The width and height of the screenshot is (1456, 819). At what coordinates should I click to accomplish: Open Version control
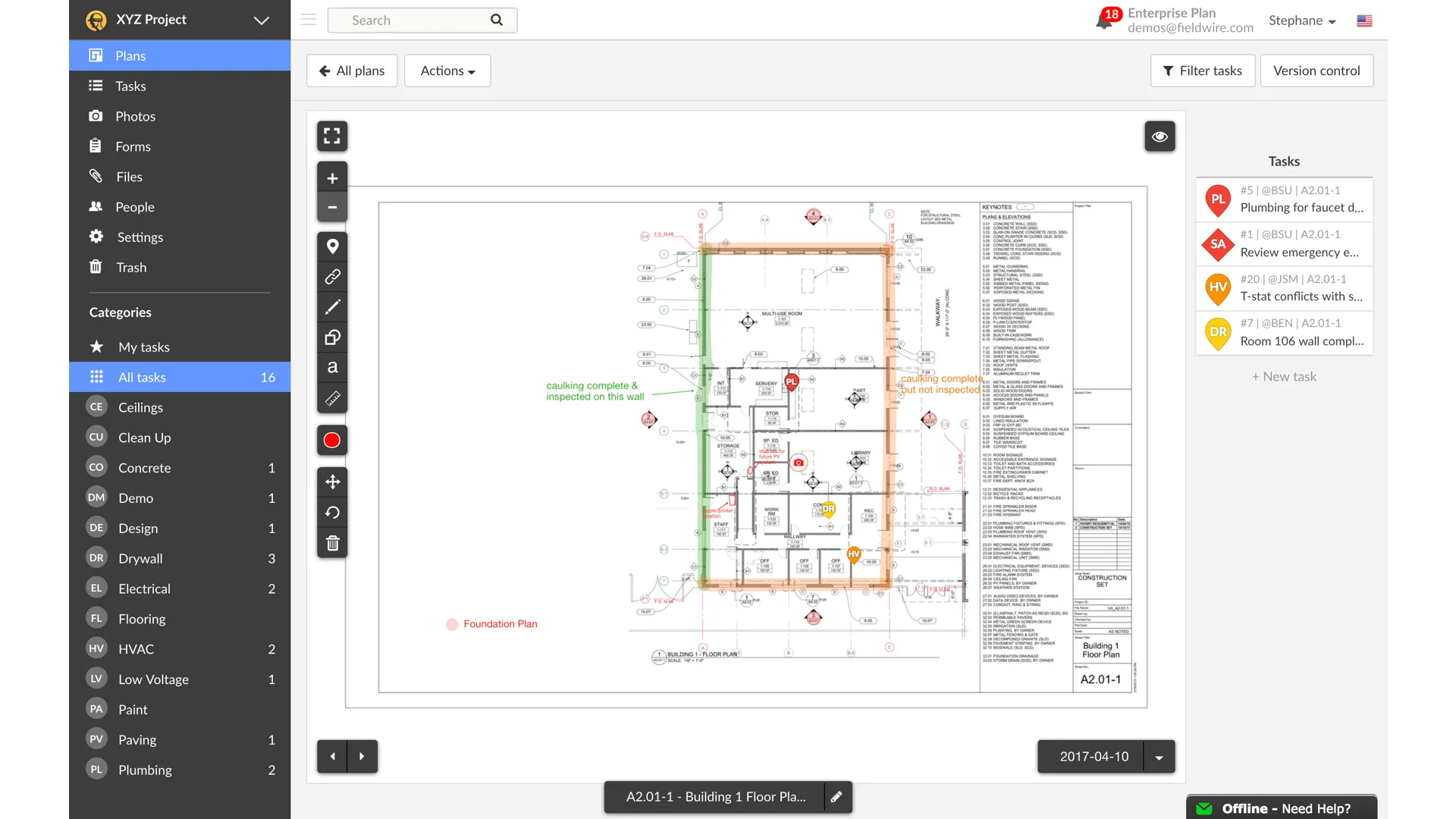pos(1316,71)
